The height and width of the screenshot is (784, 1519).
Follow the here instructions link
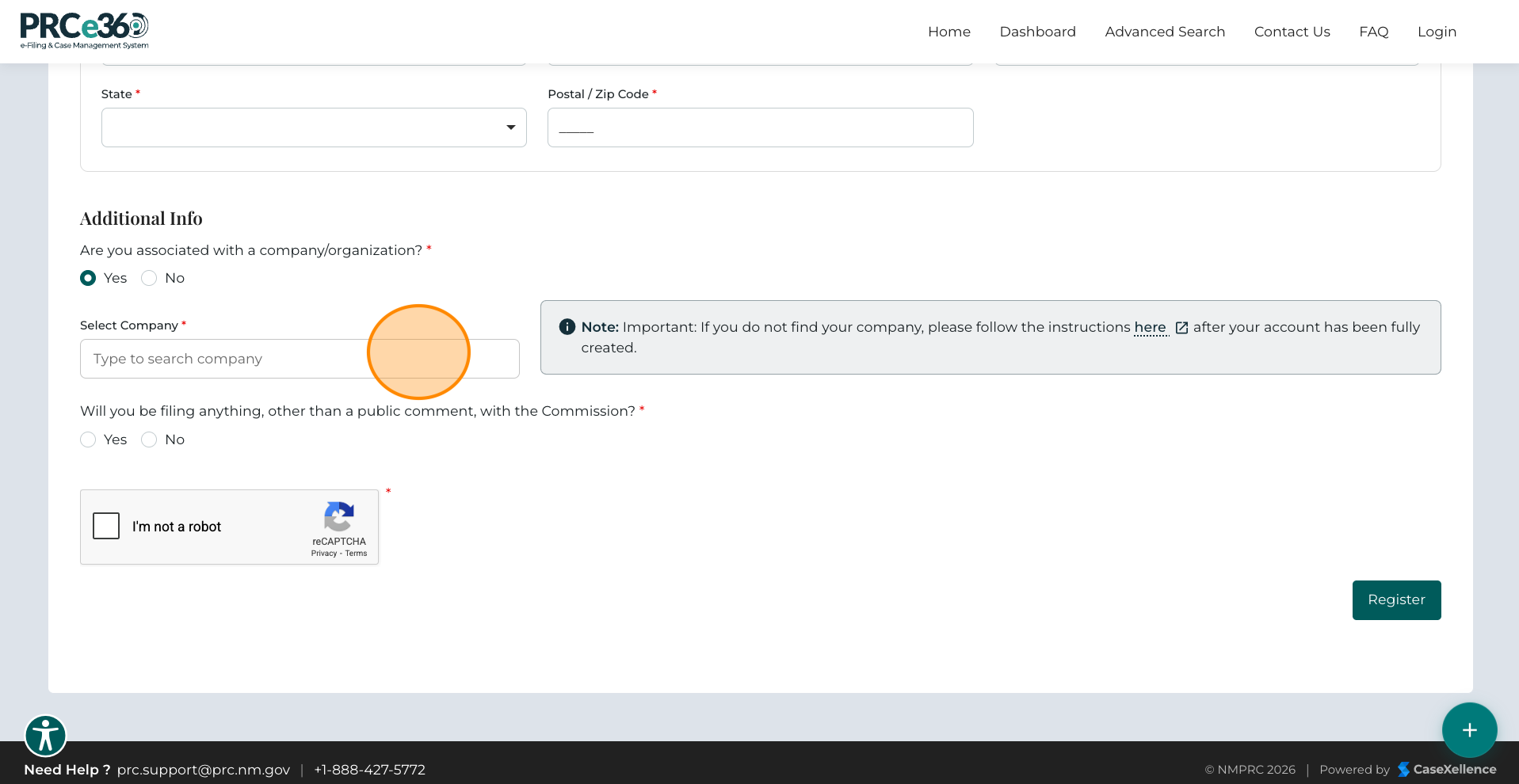[x=1150, y=327]
